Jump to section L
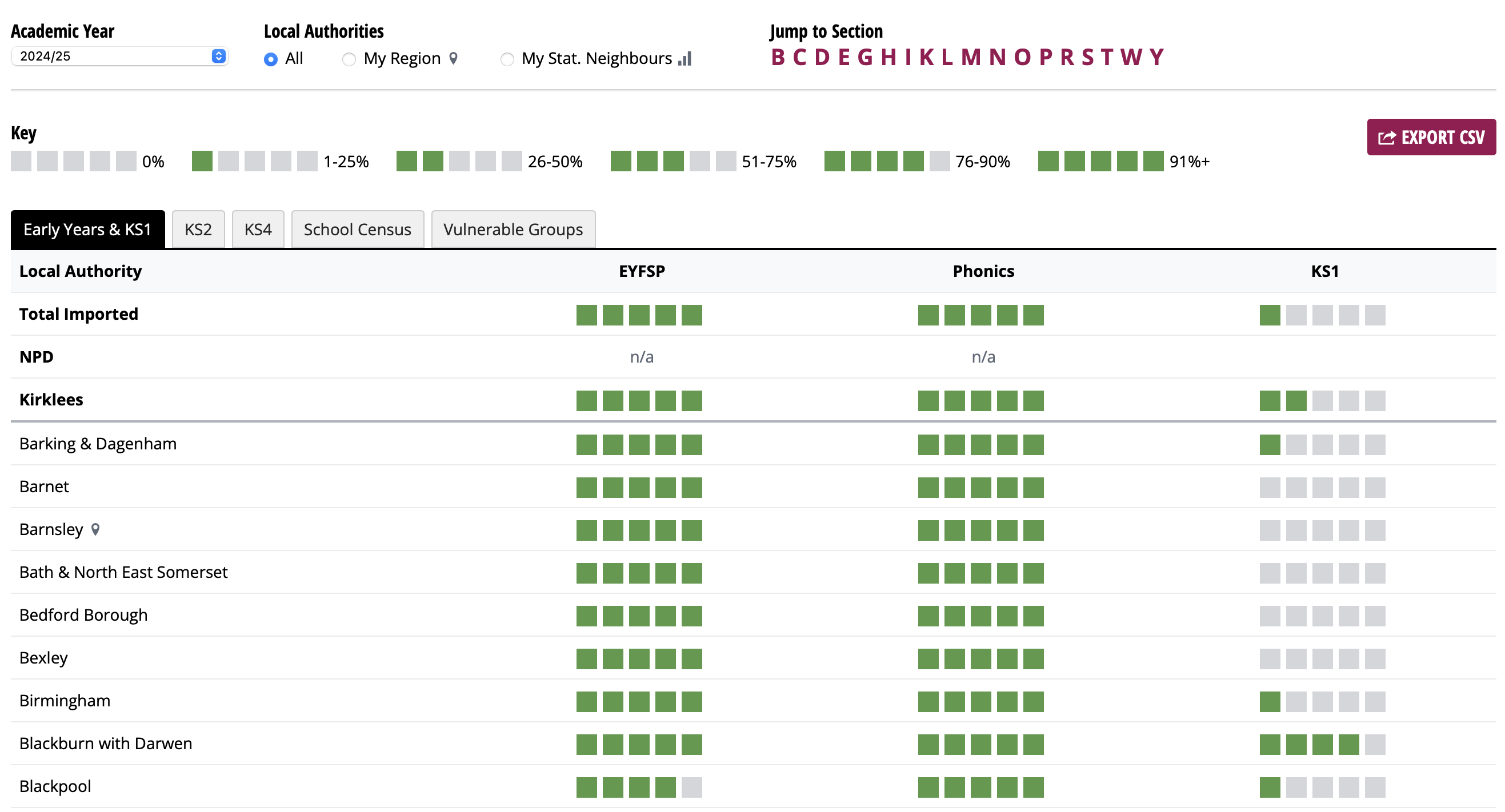 click(x=947, y=57)
